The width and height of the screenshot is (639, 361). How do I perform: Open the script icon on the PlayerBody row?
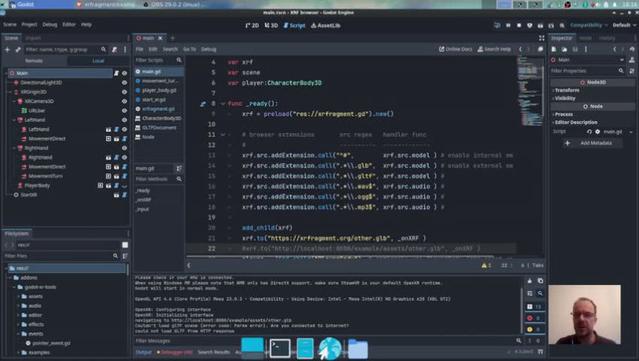117,185
